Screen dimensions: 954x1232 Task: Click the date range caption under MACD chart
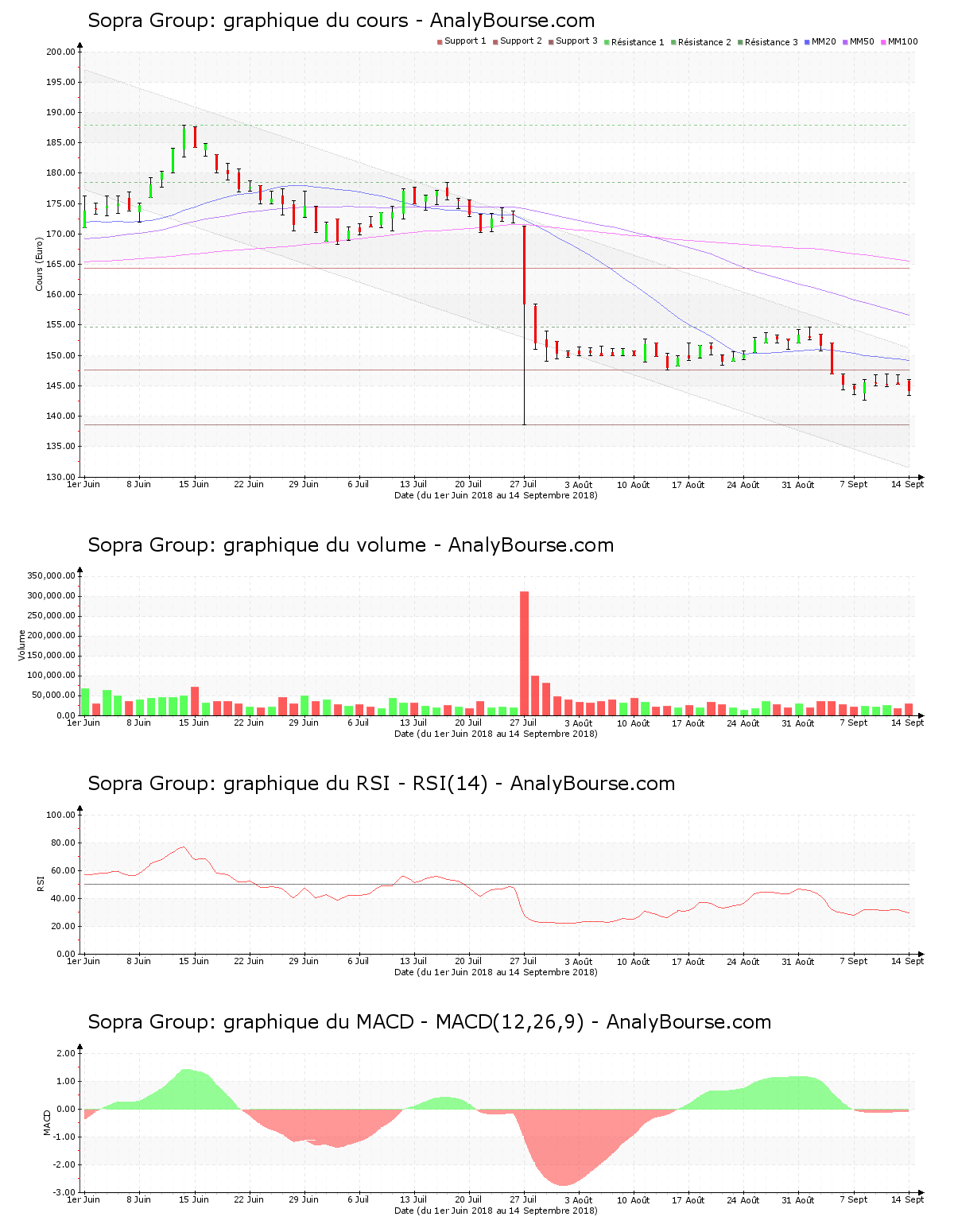point(496,1211)
